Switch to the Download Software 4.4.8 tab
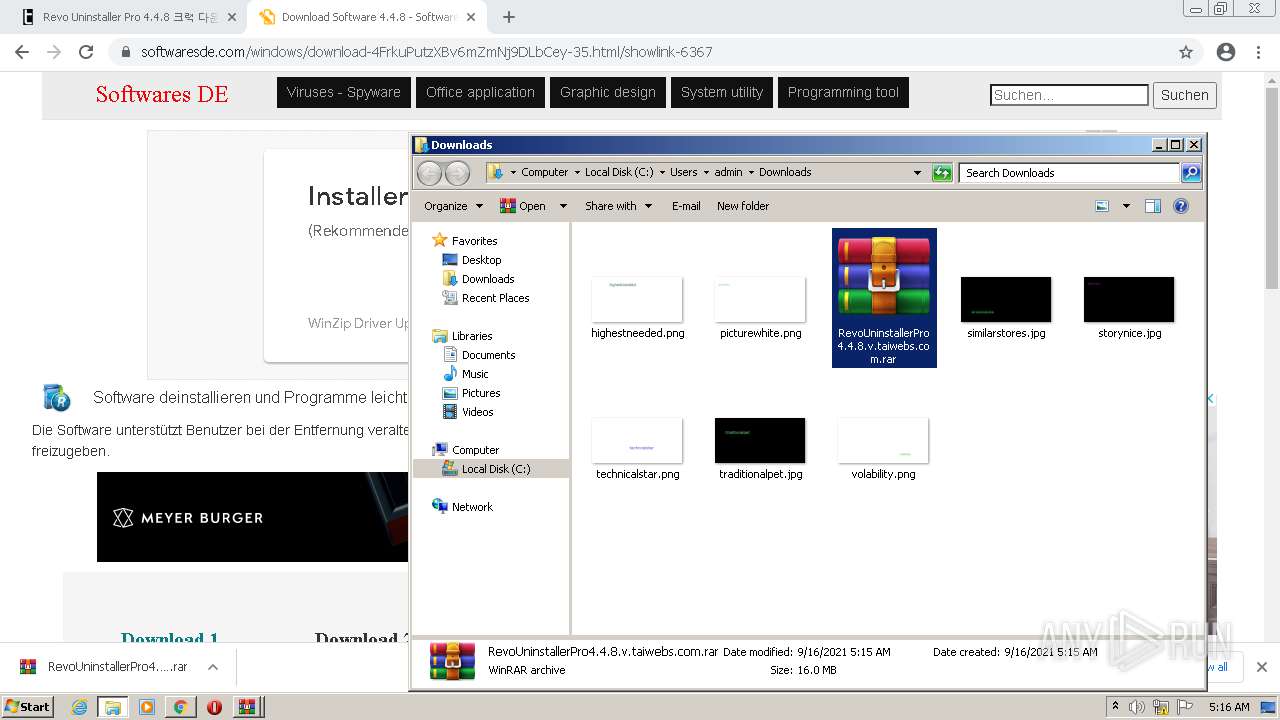The height and width of the screenshot is (720, 1280). (368, 17)
